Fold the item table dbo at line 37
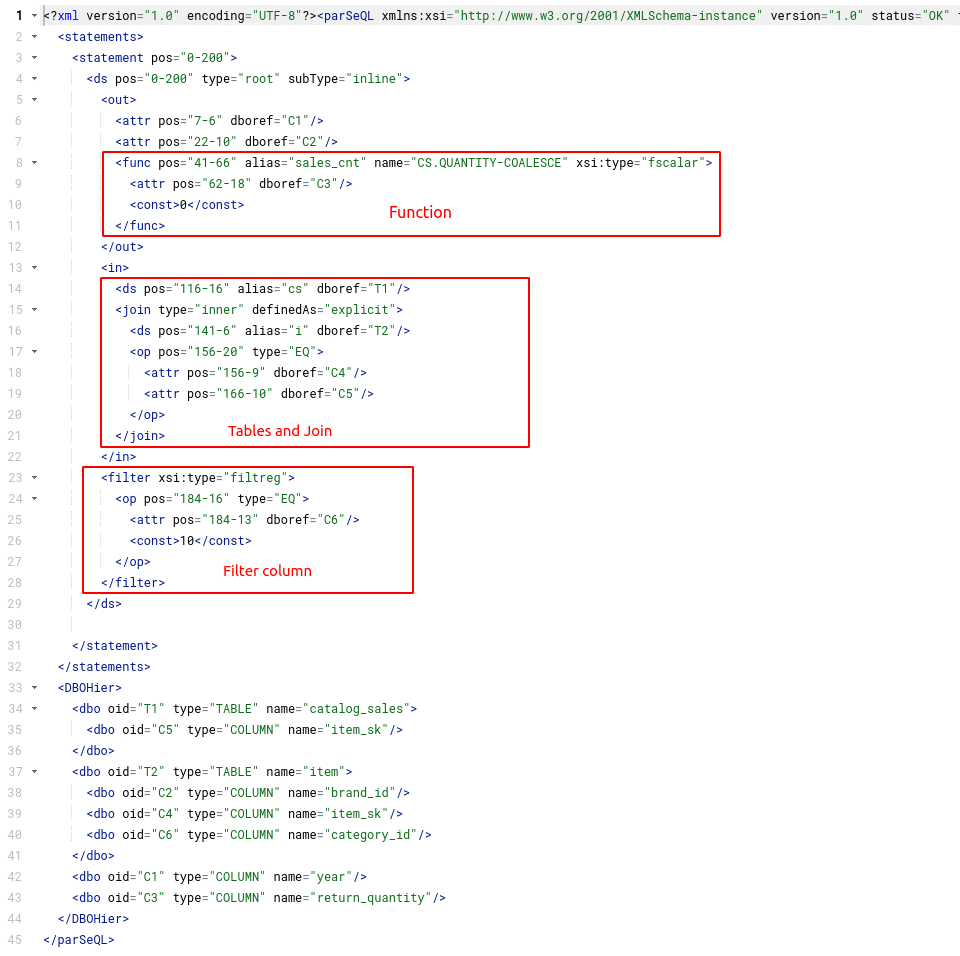 [34, 772]
